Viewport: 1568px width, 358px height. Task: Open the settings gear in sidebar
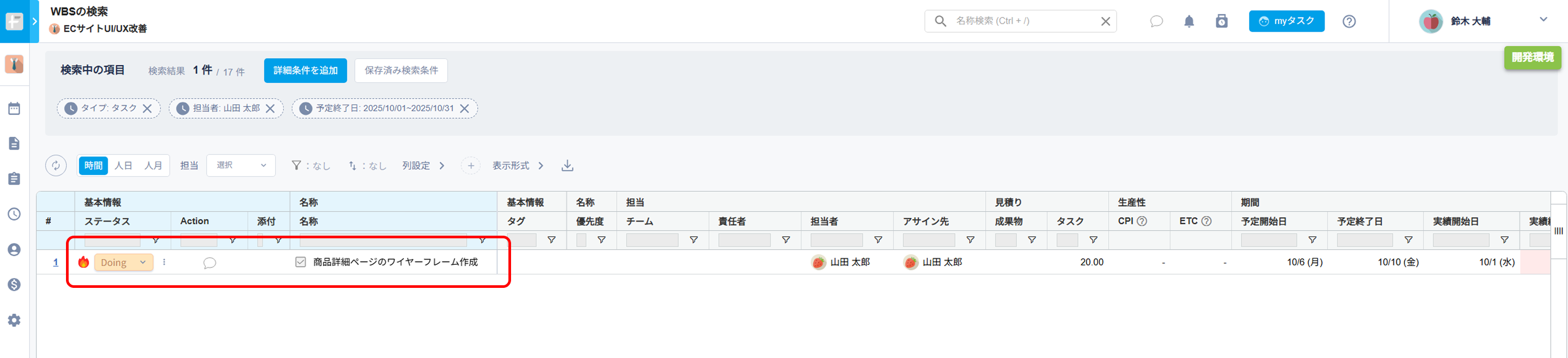(14, 321)
